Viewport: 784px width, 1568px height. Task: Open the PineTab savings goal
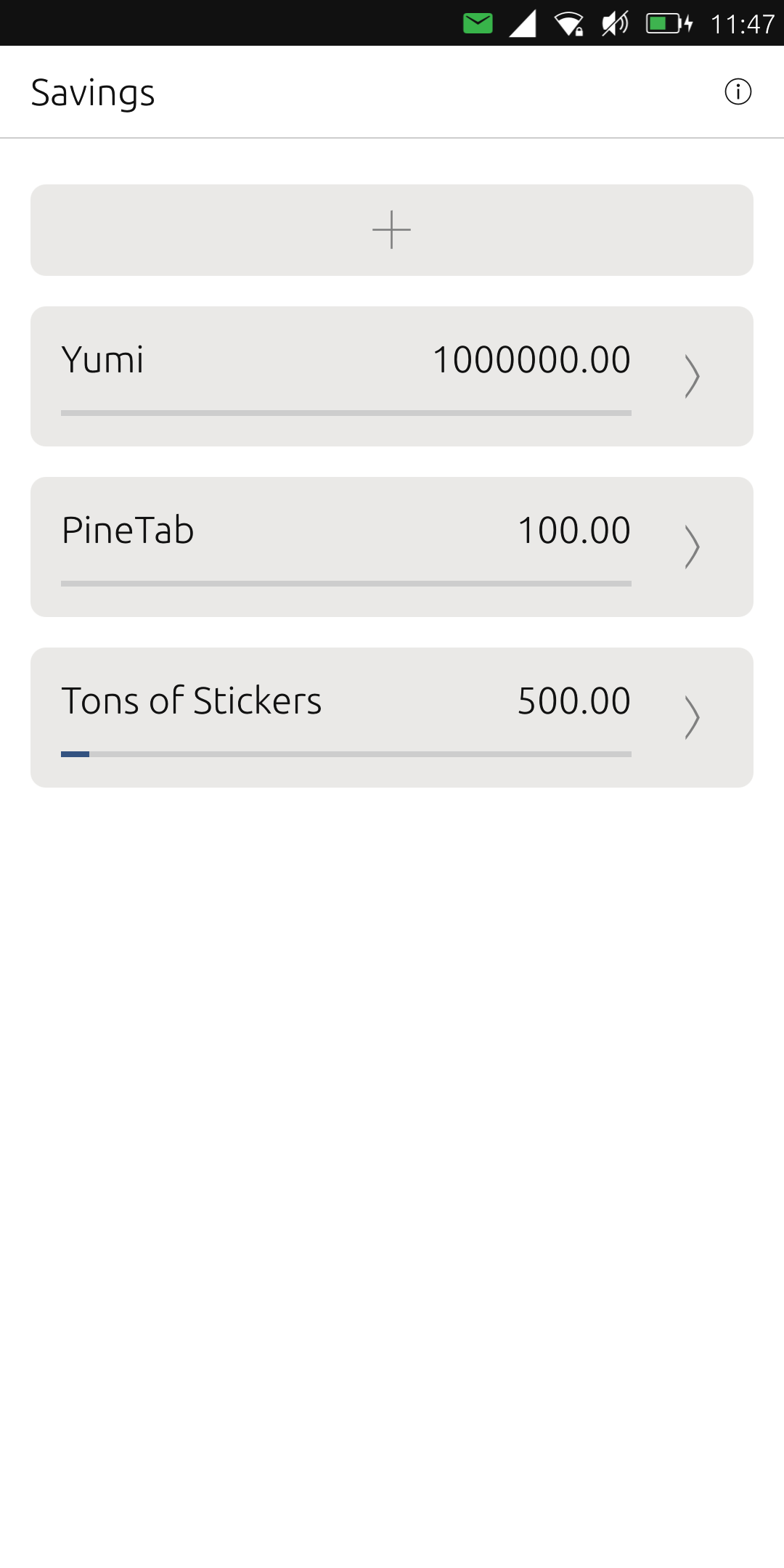[x=128, y=530]
